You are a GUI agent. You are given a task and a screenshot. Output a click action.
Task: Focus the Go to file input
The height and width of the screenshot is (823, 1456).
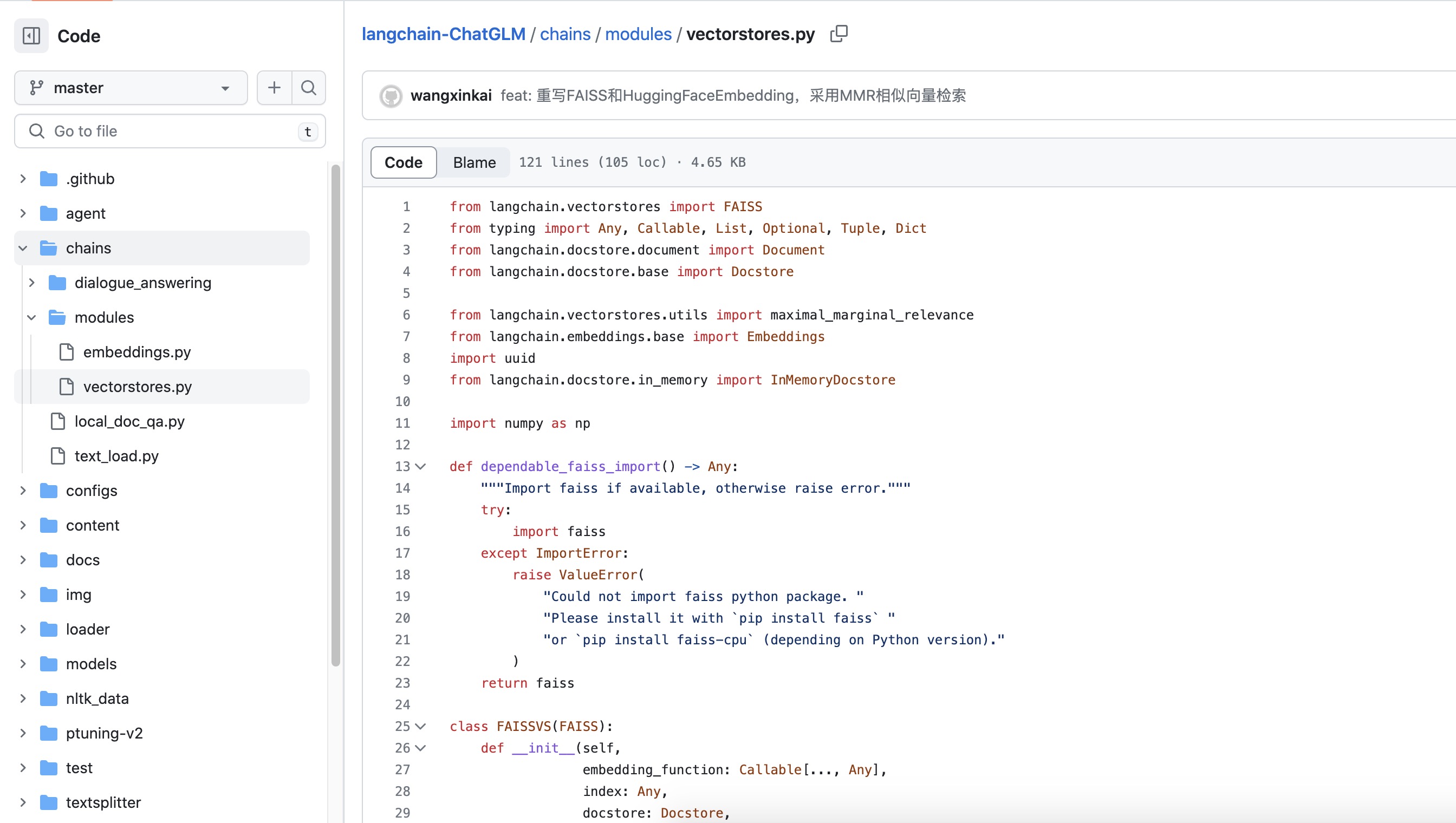pos(170,131)
